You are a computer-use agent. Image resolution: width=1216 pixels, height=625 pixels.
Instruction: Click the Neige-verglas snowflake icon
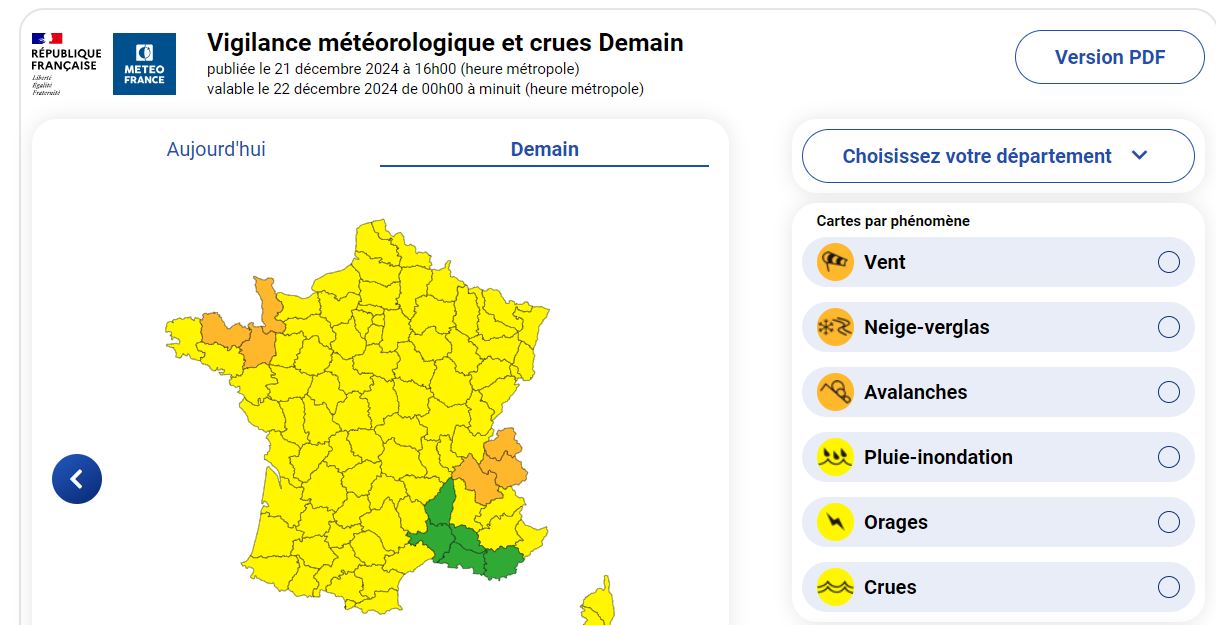pos(835,327)
